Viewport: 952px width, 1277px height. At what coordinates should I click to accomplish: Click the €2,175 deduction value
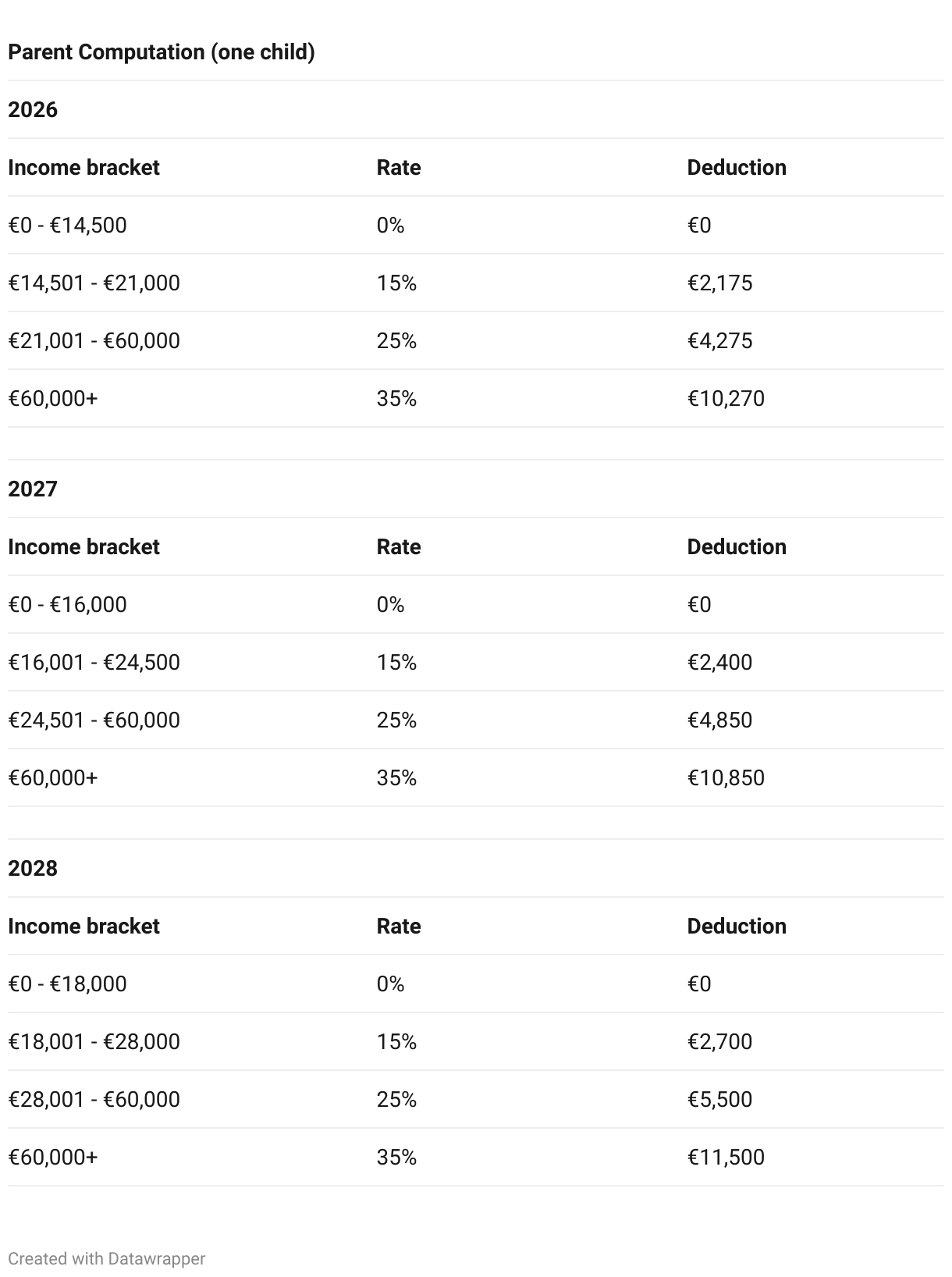tap(719, 283)
